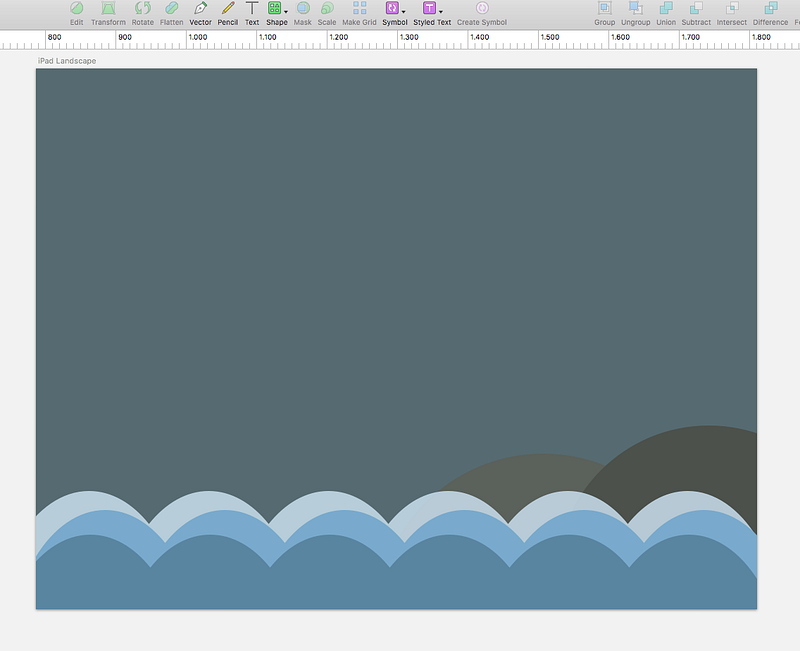The width and height of the screenshot is (800, 651).
Task: Select the Rotate tool
Action: [x=143, y=8]
